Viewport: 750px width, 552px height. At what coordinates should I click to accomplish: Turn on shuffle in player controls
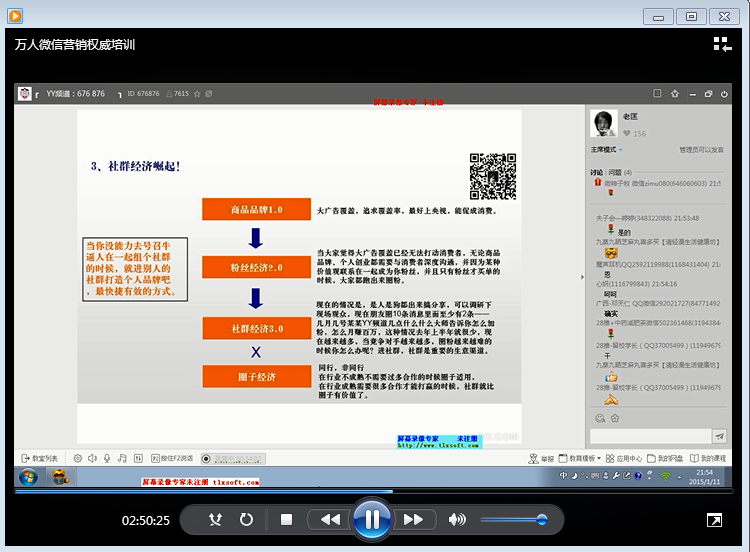point(215,520)
